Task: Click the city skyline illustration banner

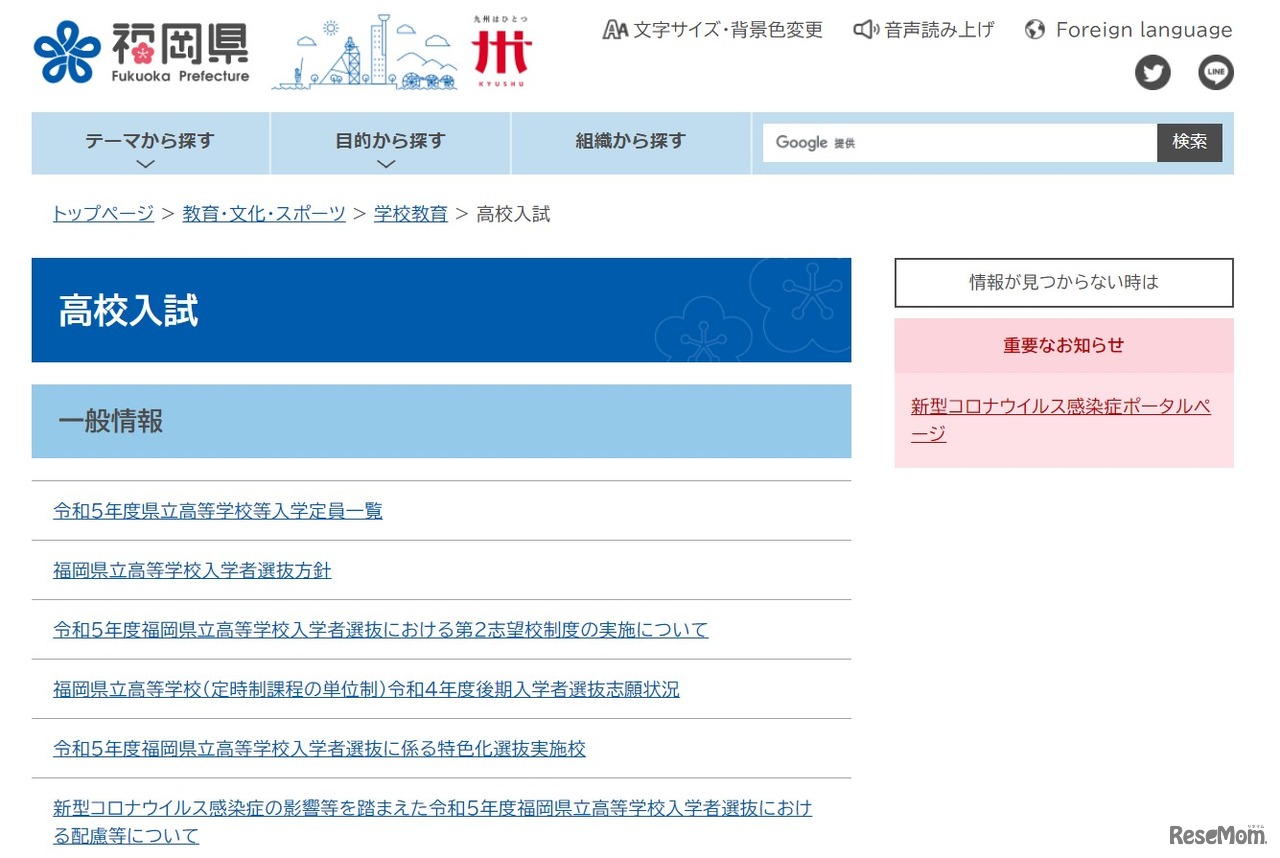Action: click(x=364, y=54)
